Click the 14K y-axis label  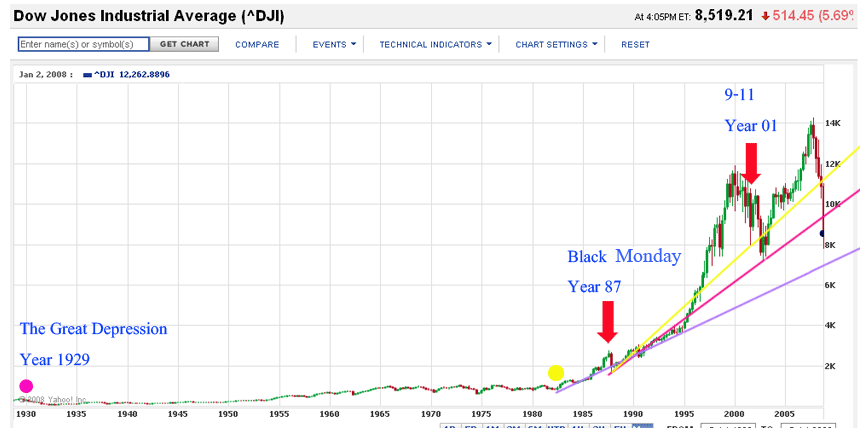(x=832, y=124)
